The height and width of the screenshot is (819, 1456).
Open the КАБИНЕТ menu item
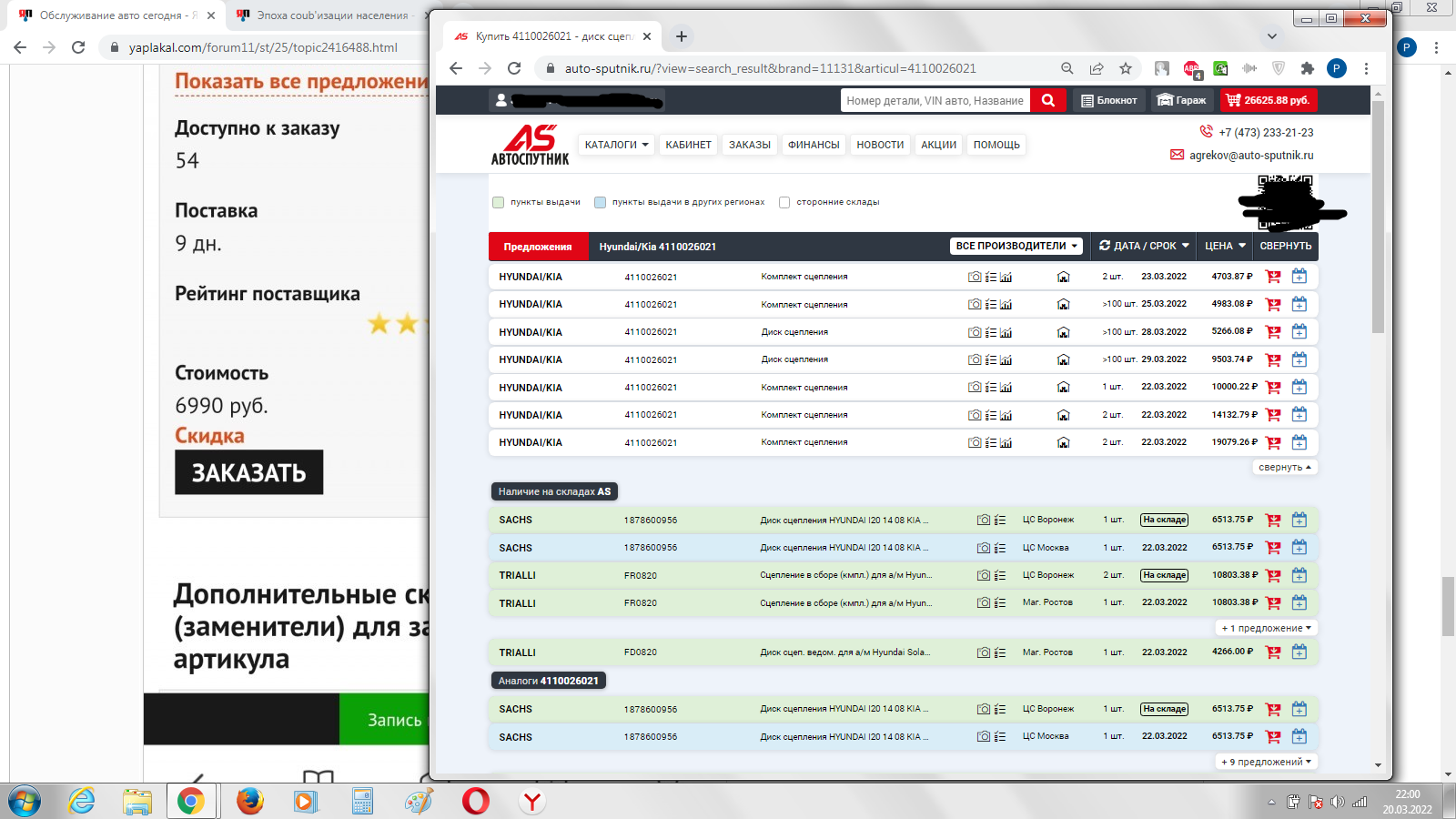coord(688,145)
